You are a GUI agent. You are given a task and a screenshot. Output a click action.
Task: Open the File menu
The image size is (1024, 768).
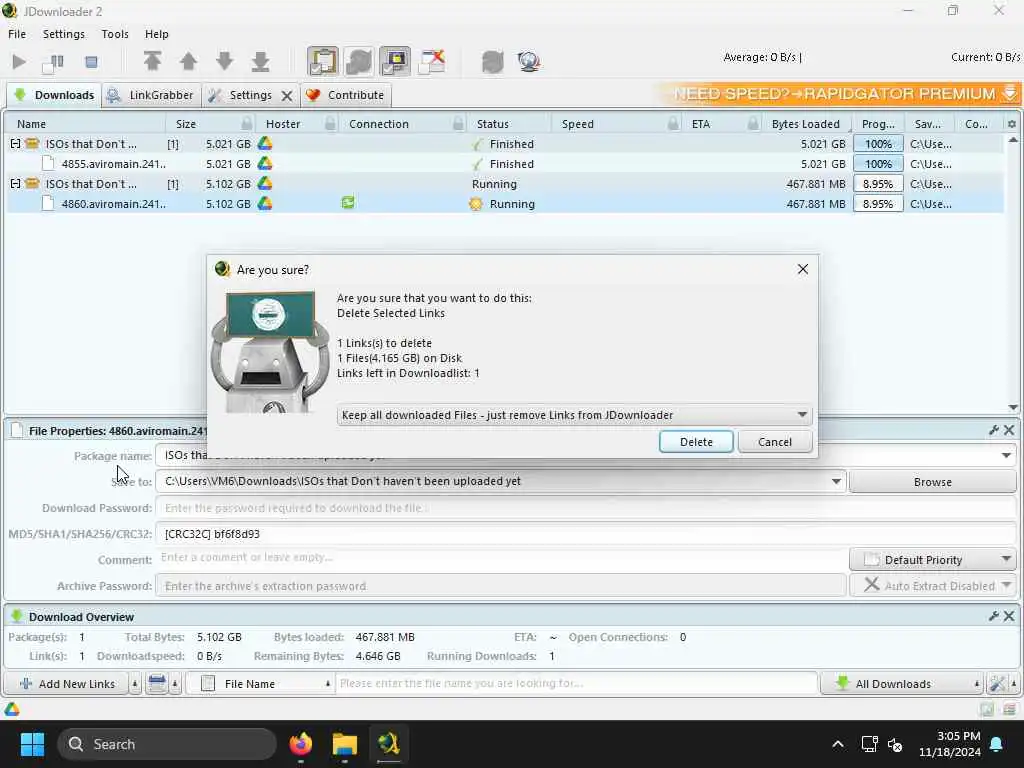tap(17, 34)
